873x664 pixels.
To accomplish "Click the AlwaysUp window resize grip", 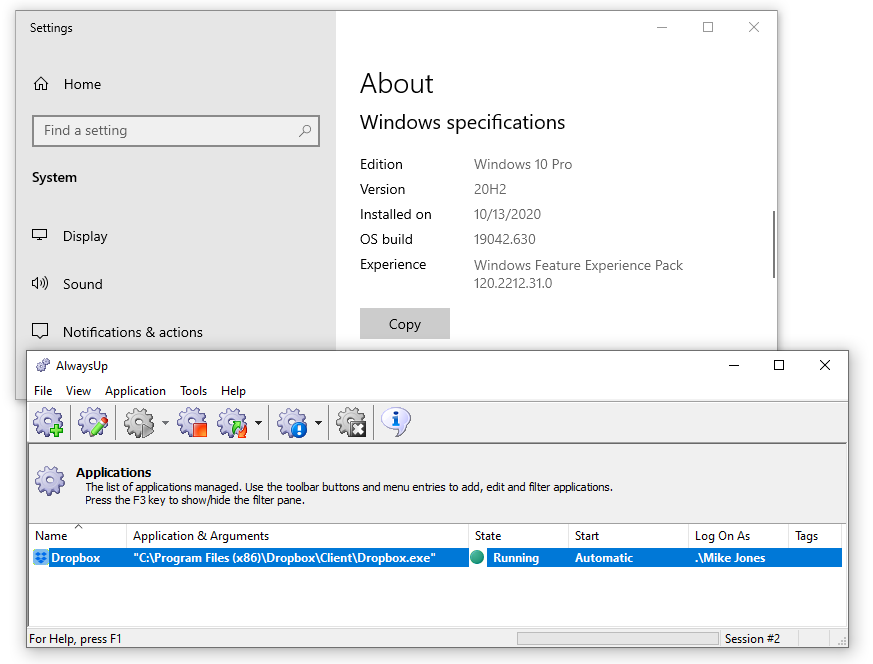I will (x=842, y=641).
